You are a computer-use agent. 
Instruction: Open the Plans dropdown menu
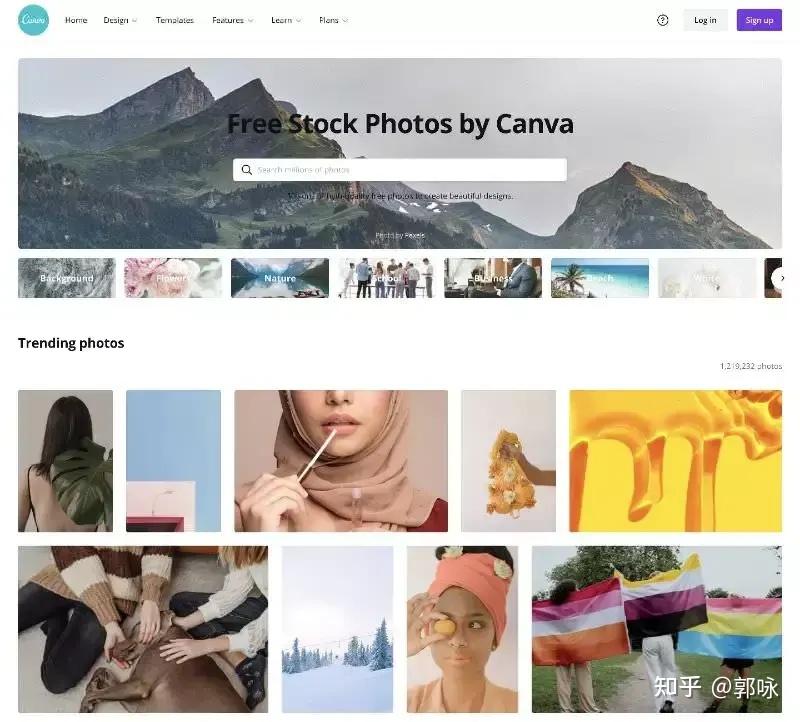(333, 20)
